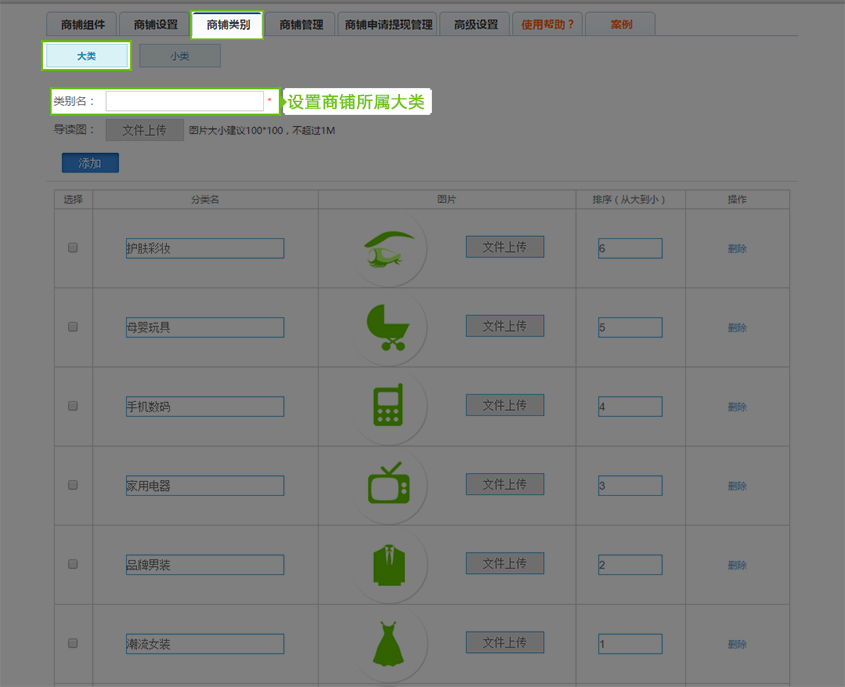Image resolution: width=845 pixels, height=687 pixels.
Task: Open the 高级设置 tab
Action: [475, 25]
